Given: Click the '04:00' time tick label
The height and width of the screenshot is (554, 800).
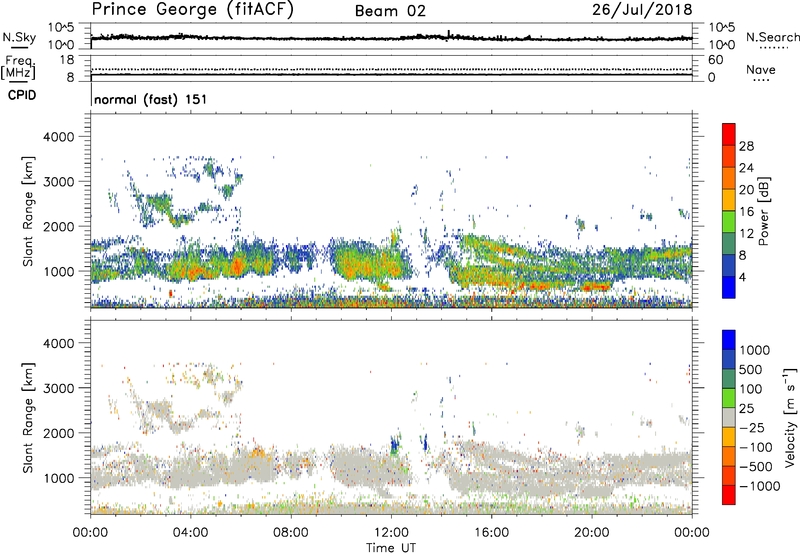Looking at the screenshot, I should click(x=190, y=533).
